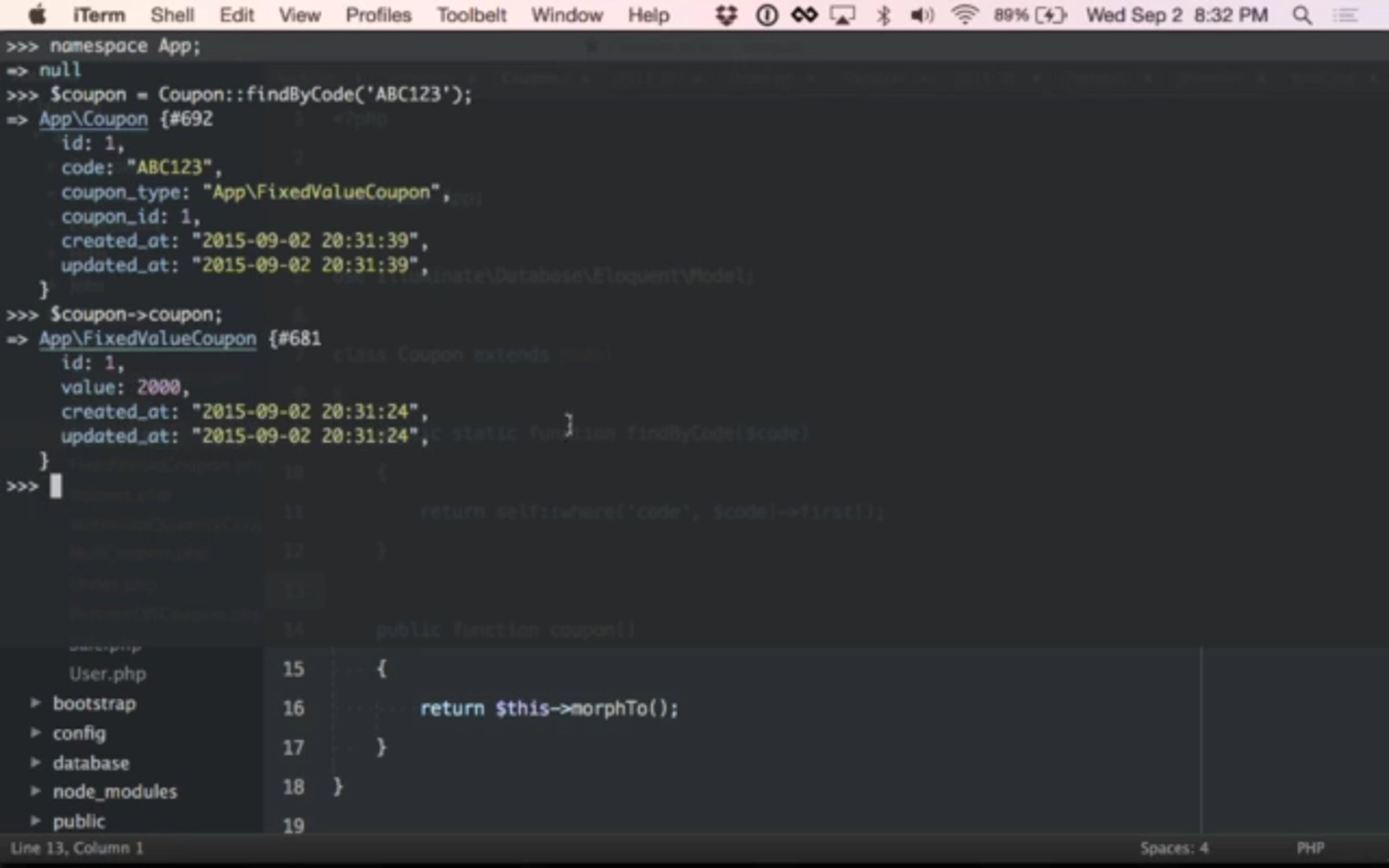
Task: Click the App\FixedValueCoupon link in terminal
Action: [x=148, y=339]
